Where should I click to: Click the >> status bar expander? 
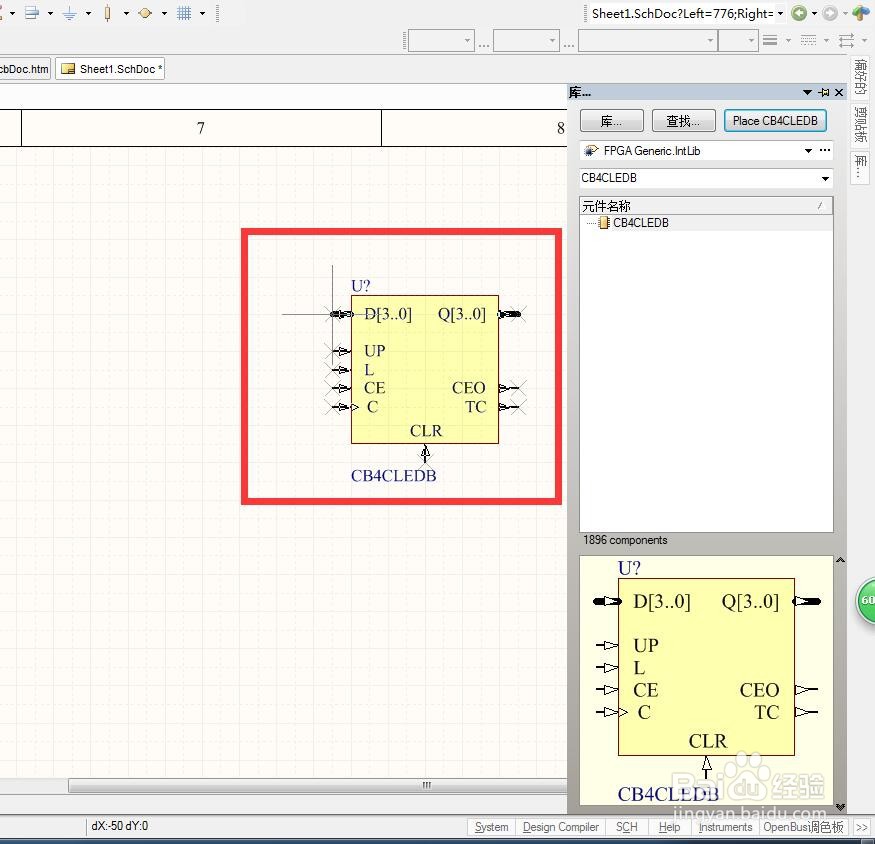(x=862, y=827)
